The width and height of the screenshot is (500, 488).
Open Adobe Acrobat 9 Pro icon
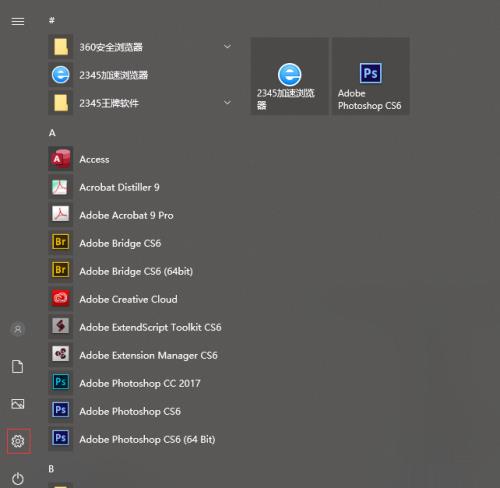(x=61, y=215)
